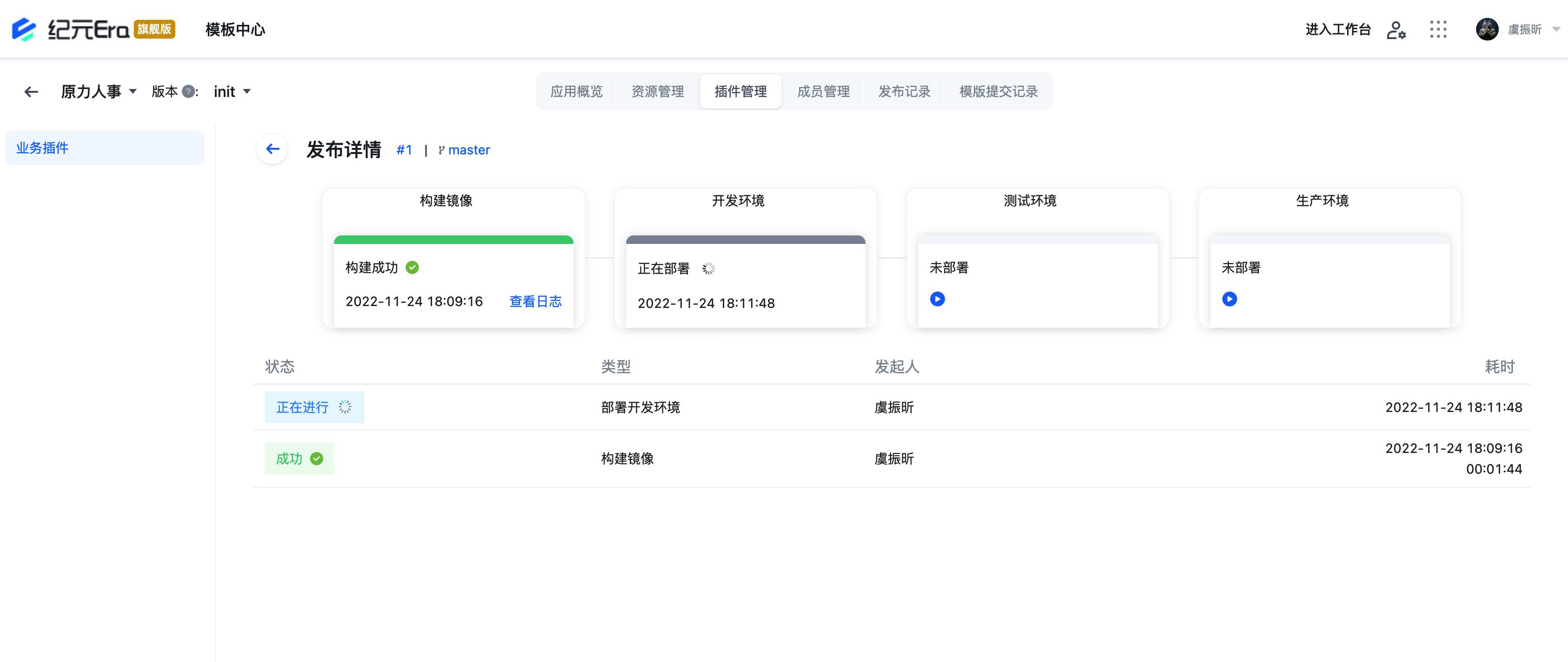Open the apps grid icon

1438,29
